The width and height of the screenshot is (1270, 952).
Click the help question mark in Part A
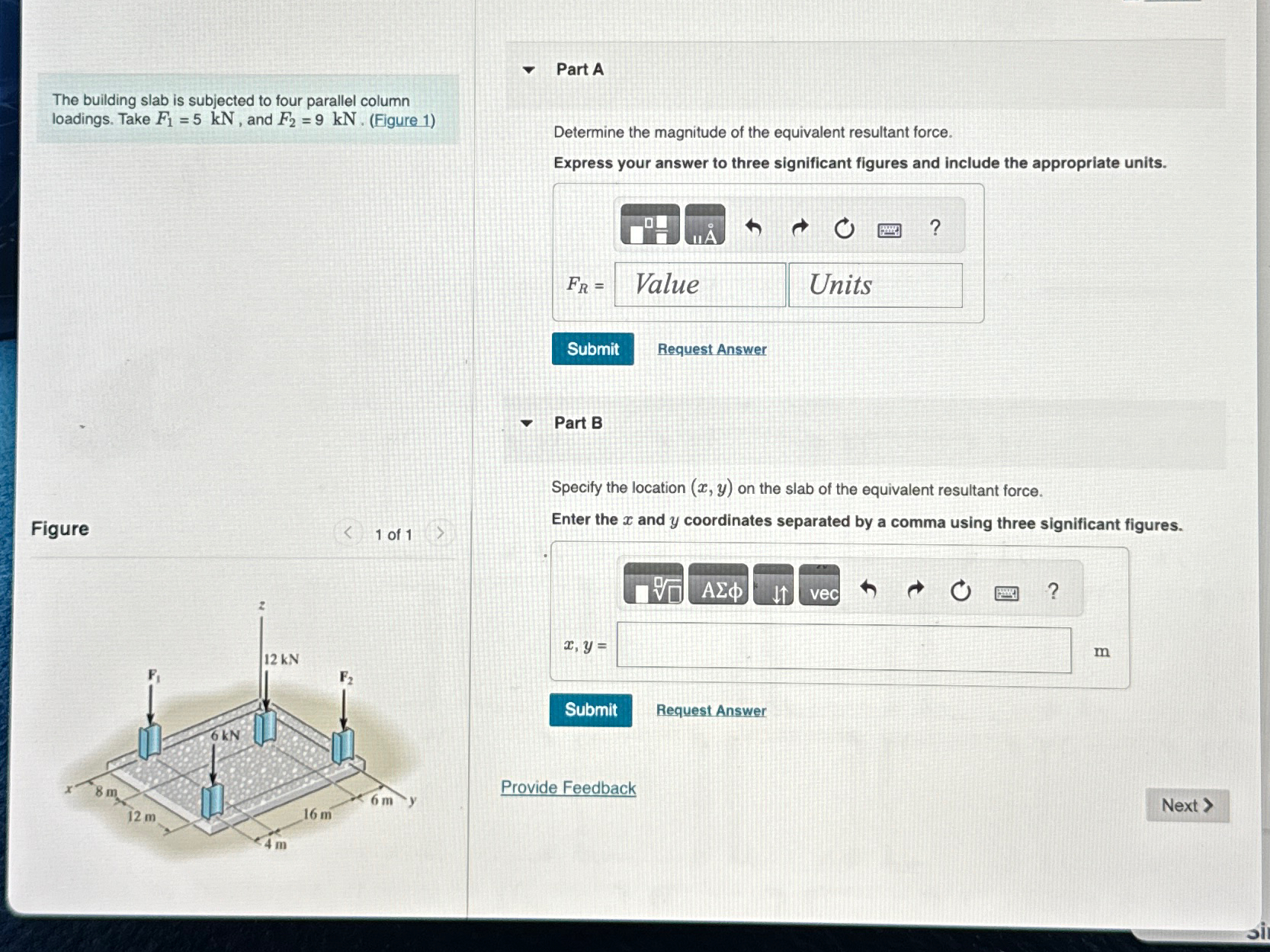coord(935,228)
